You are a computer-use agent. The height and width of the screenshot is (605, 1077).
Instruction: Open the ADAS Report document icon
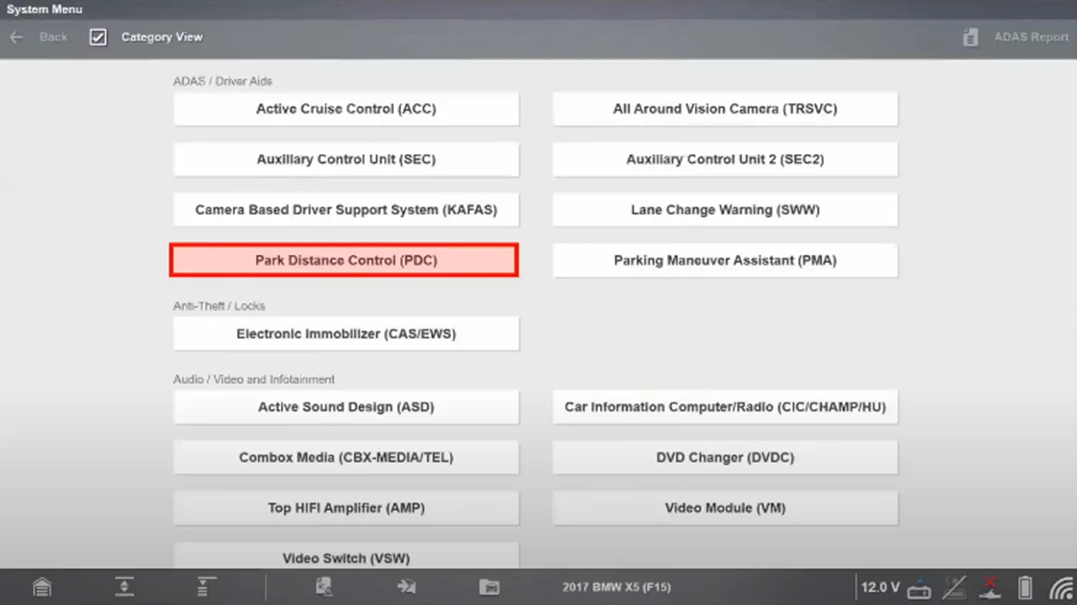tap(970, 37)
